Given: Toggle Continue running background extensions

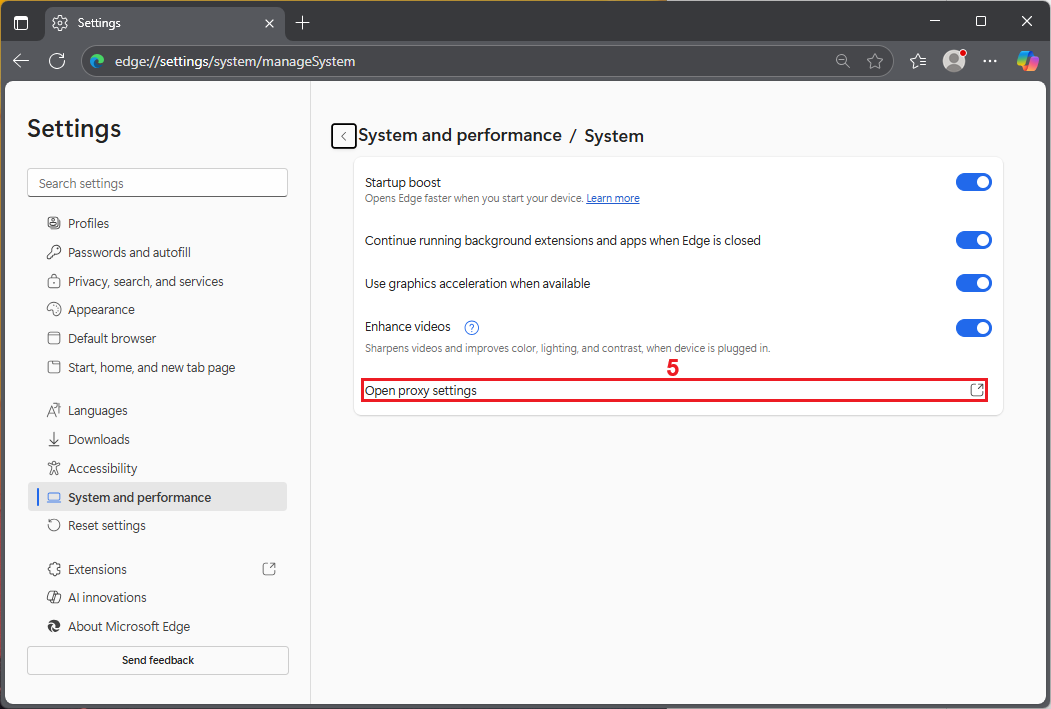Looking at the screenshot, I should [x=973, y=240].
